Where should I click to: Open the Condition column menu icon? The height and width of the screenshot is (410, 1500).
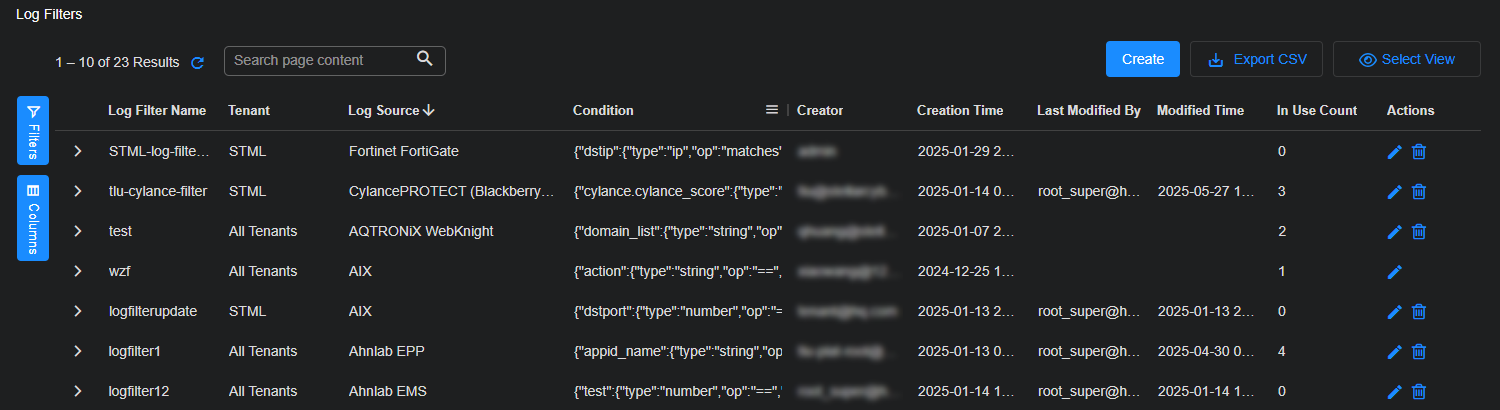click(x=772, y=110)
